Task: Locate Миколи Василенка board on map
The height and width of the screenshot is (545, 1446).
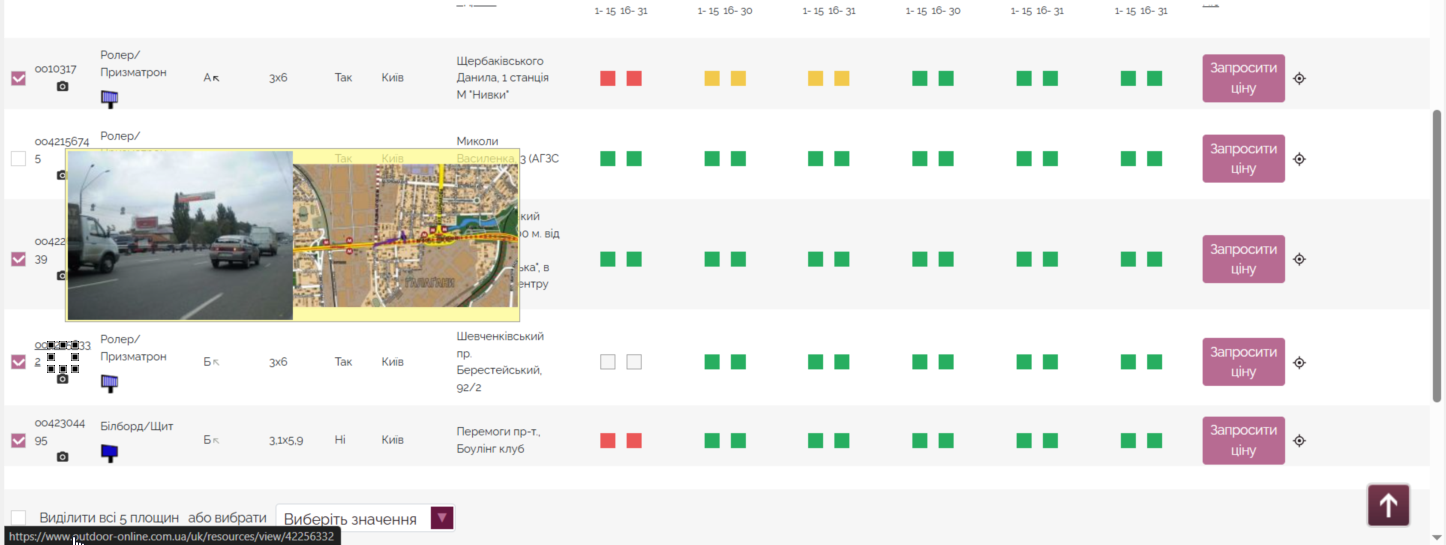Action: 1299,158
